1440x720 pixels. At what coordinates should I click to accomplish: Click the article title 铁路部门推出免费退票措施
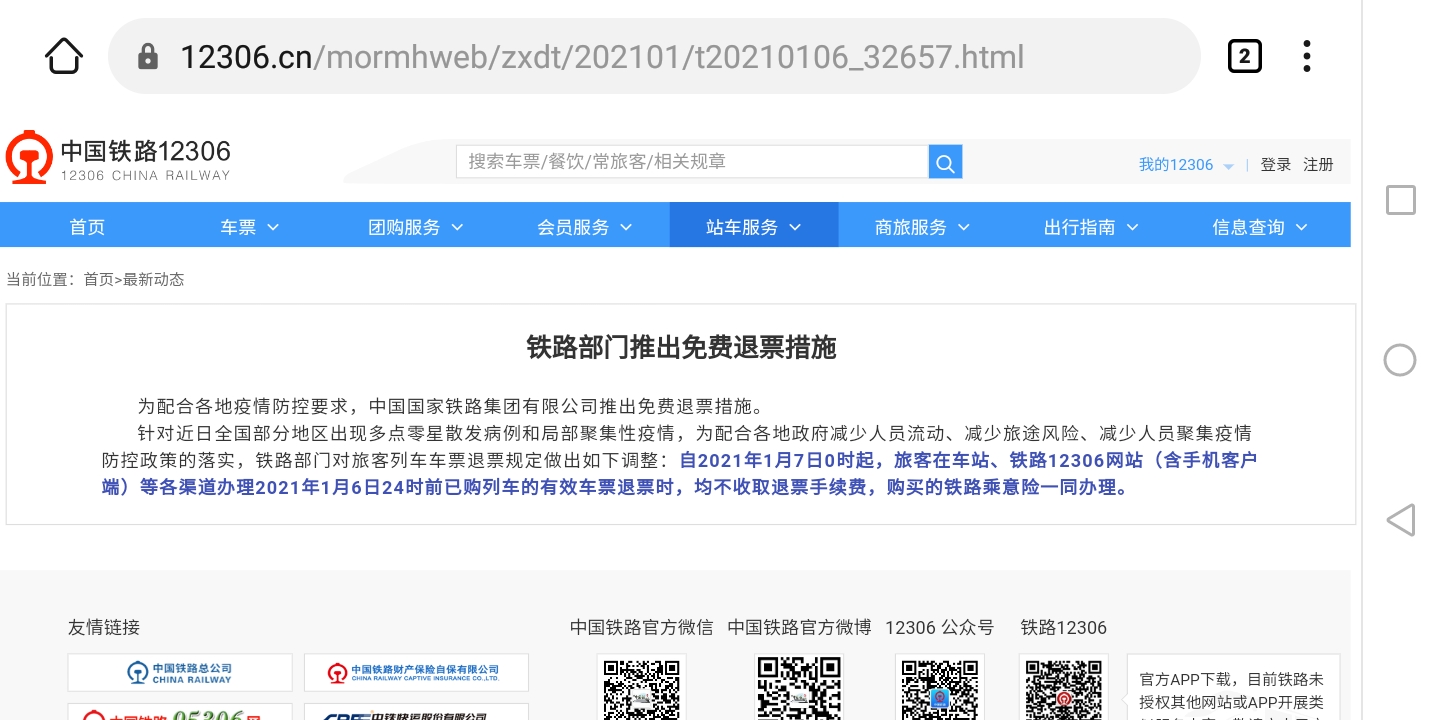click(681, 347)
